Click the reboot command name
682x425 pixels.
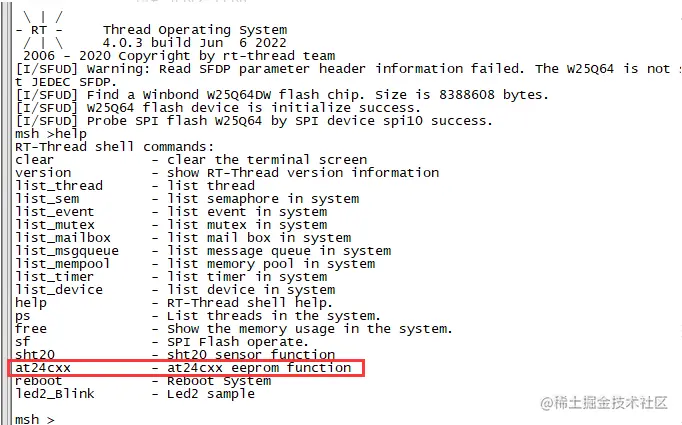[x=38, y=381]
